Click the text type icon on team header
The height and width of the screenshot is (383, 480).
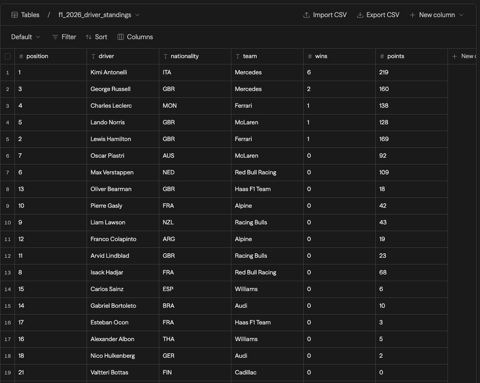237,56
